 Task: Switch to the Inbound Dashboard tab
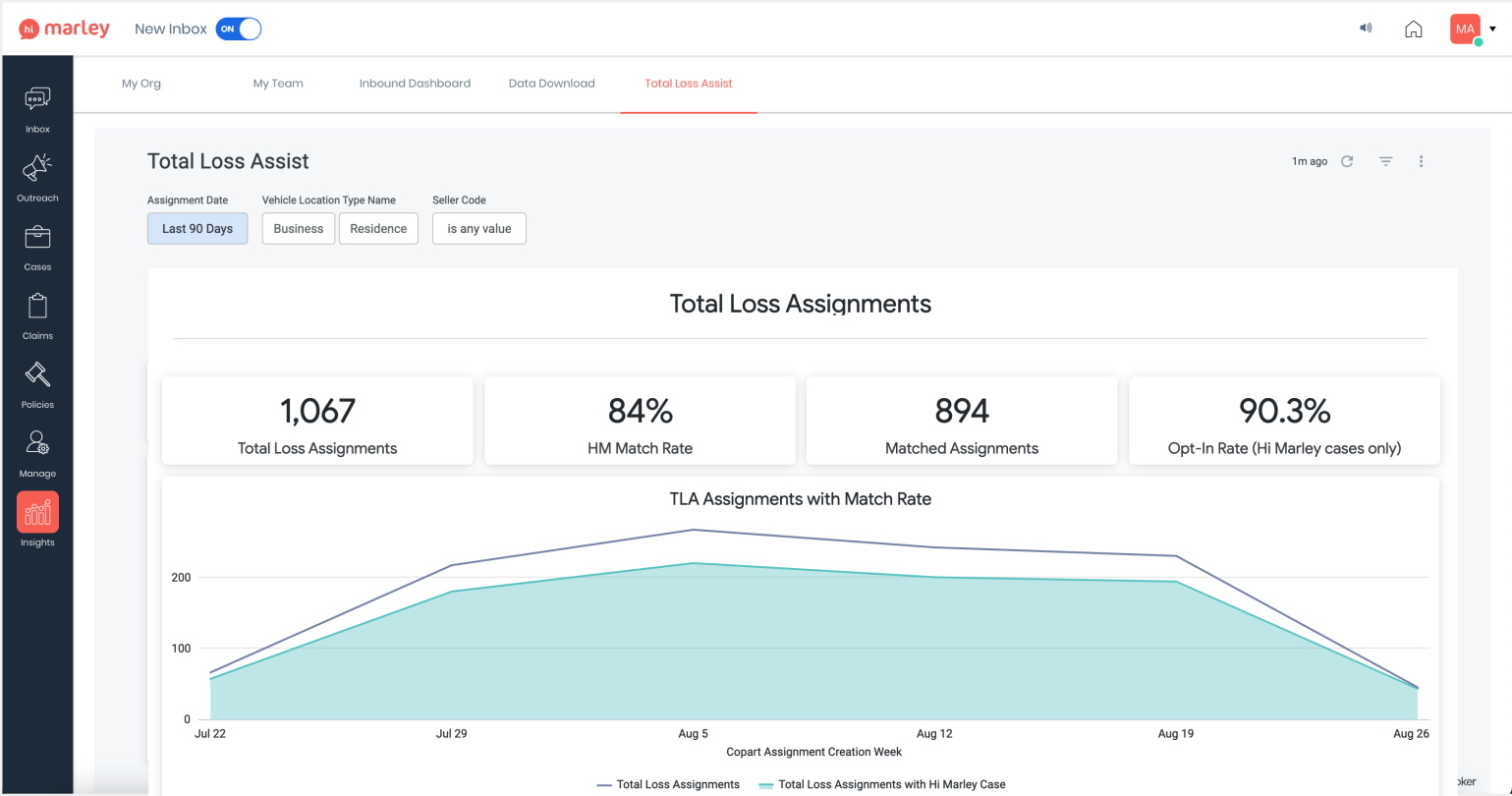[x=415, y=84]
